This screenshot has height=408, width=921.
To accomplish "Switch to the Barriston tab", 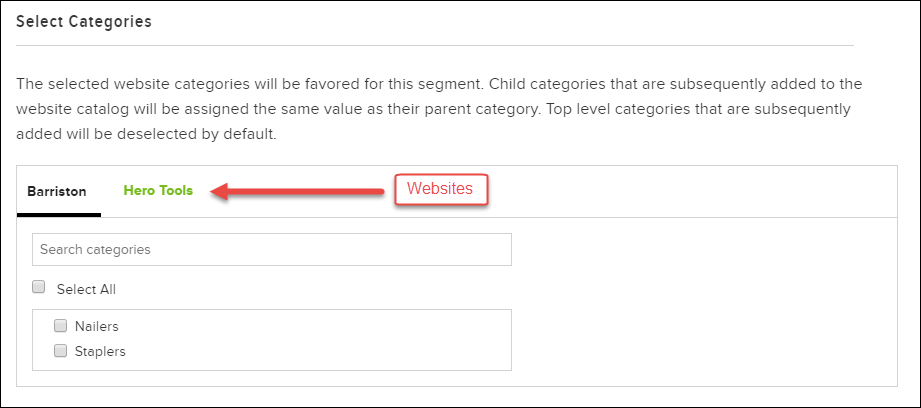I will [x=57, y=191].
